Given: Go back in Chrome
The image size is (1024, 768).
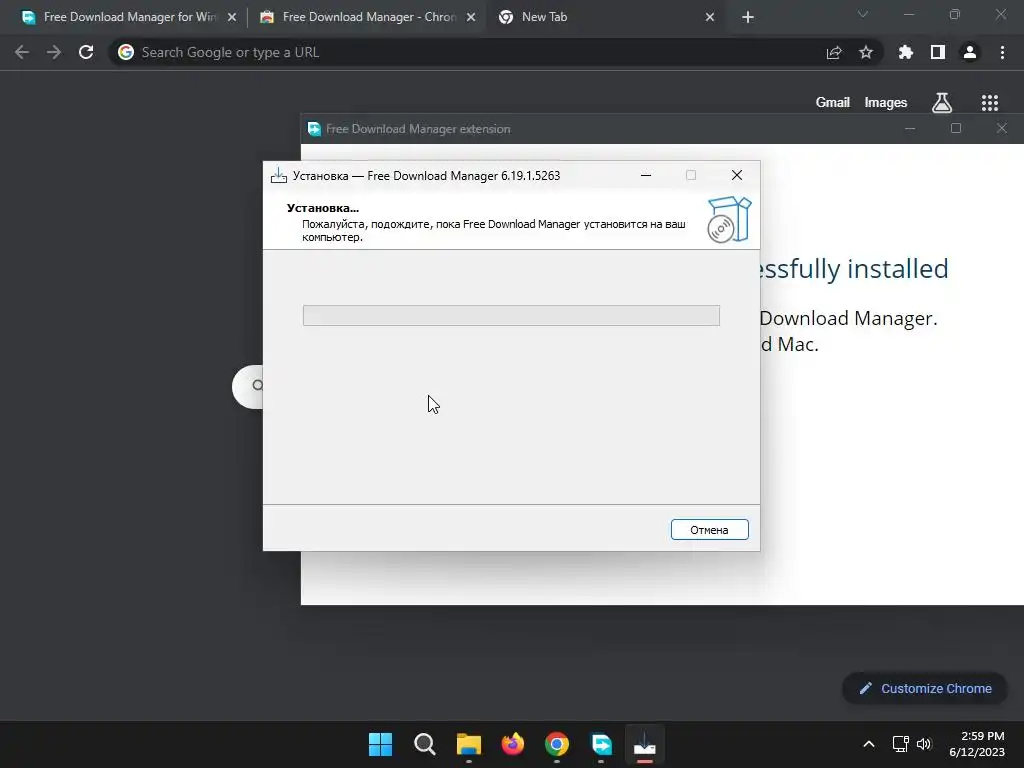Looking at the screenshot, I should click(x=22, y=52).
